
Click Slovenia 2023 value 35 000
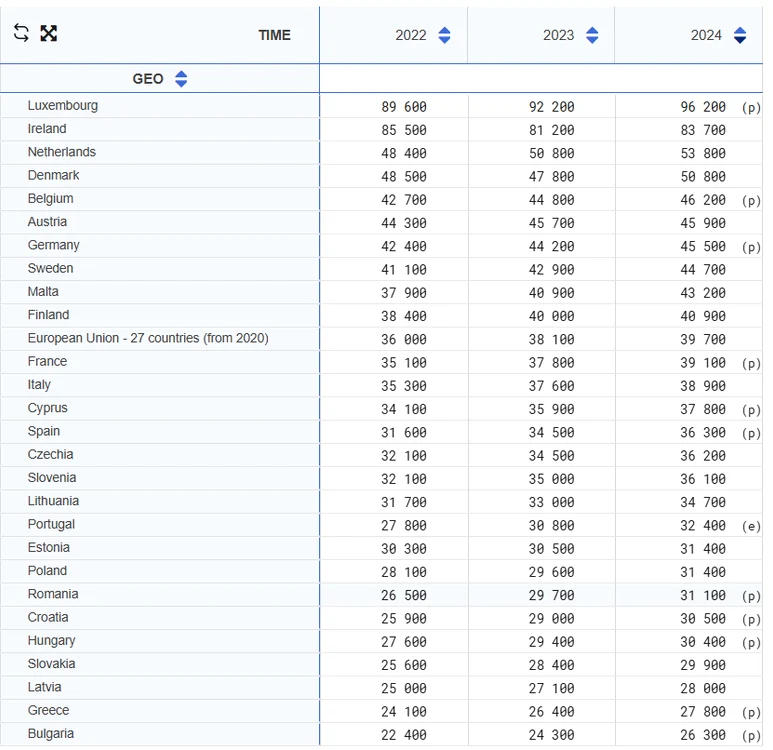click(x=552, y=479)
